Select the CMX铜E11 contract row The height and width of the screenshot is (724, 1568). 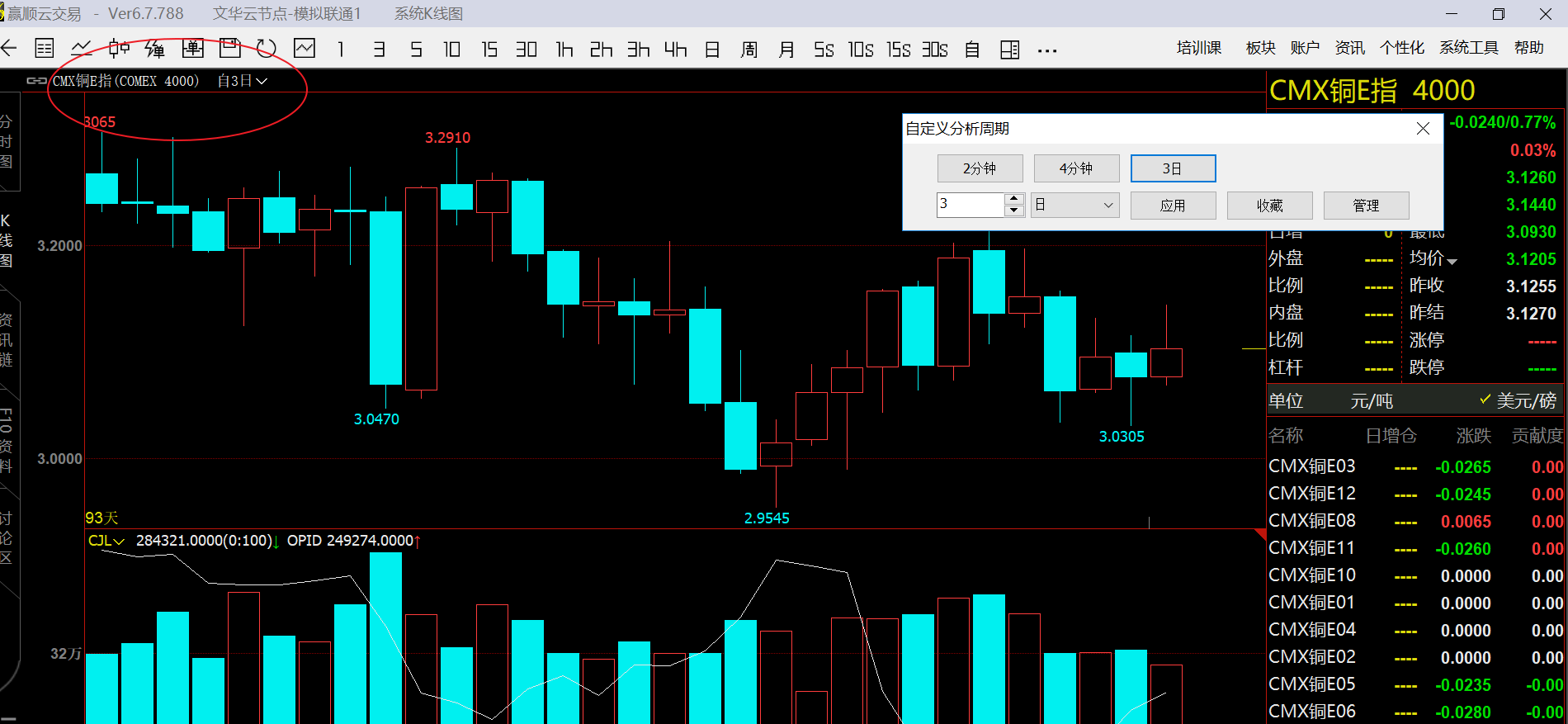1416,548
